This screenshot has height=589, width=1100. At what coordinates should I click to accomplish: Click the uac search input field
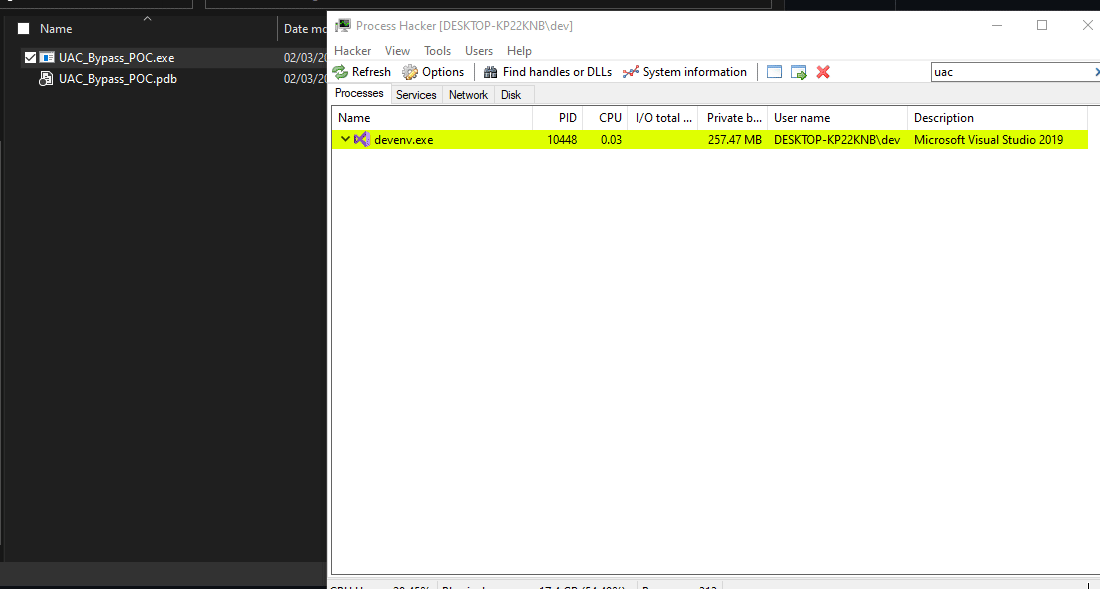(x=1012, y=72)
